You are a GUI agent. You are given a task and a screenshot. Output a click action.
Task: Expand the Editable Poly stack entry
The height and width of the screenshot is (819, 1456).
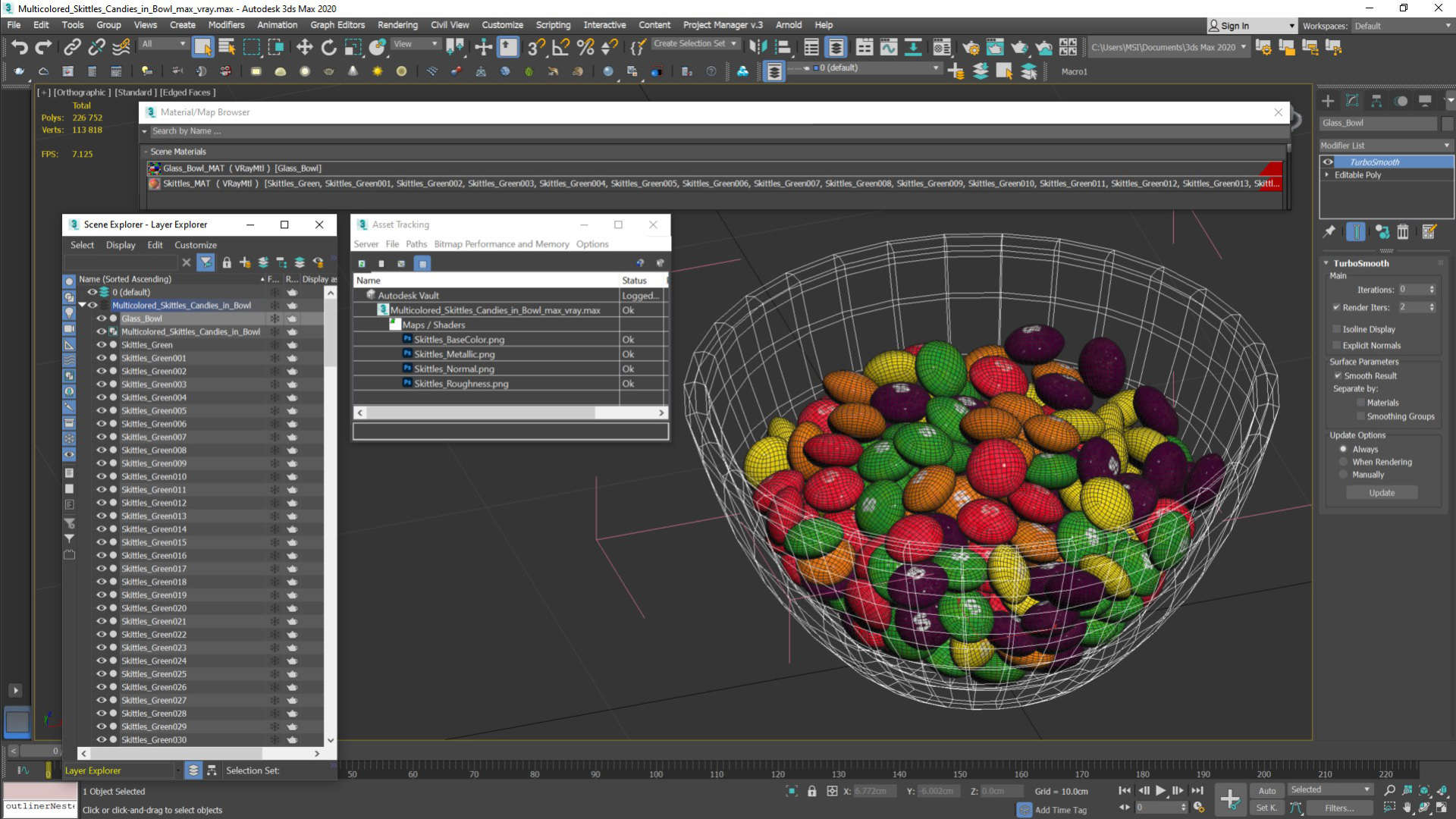pos(1327,174)
